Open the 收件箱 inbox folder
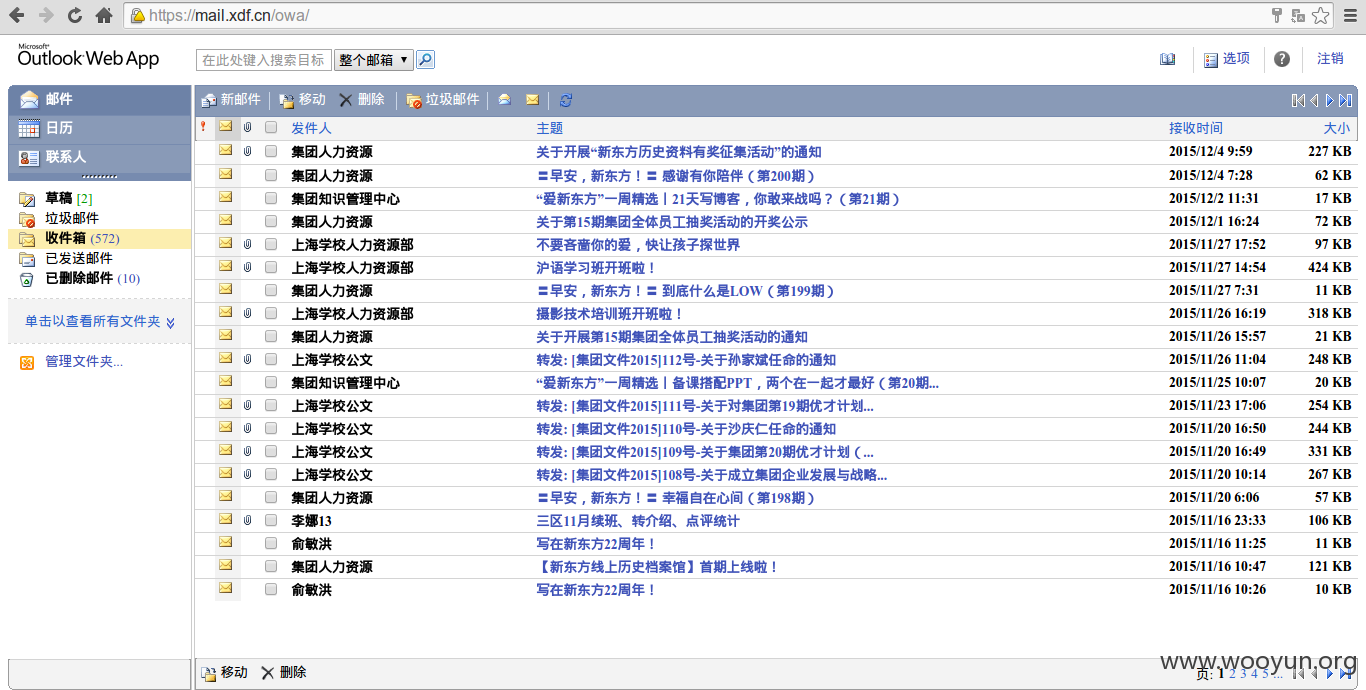The image size is (1366, 690). coord(66,239)
